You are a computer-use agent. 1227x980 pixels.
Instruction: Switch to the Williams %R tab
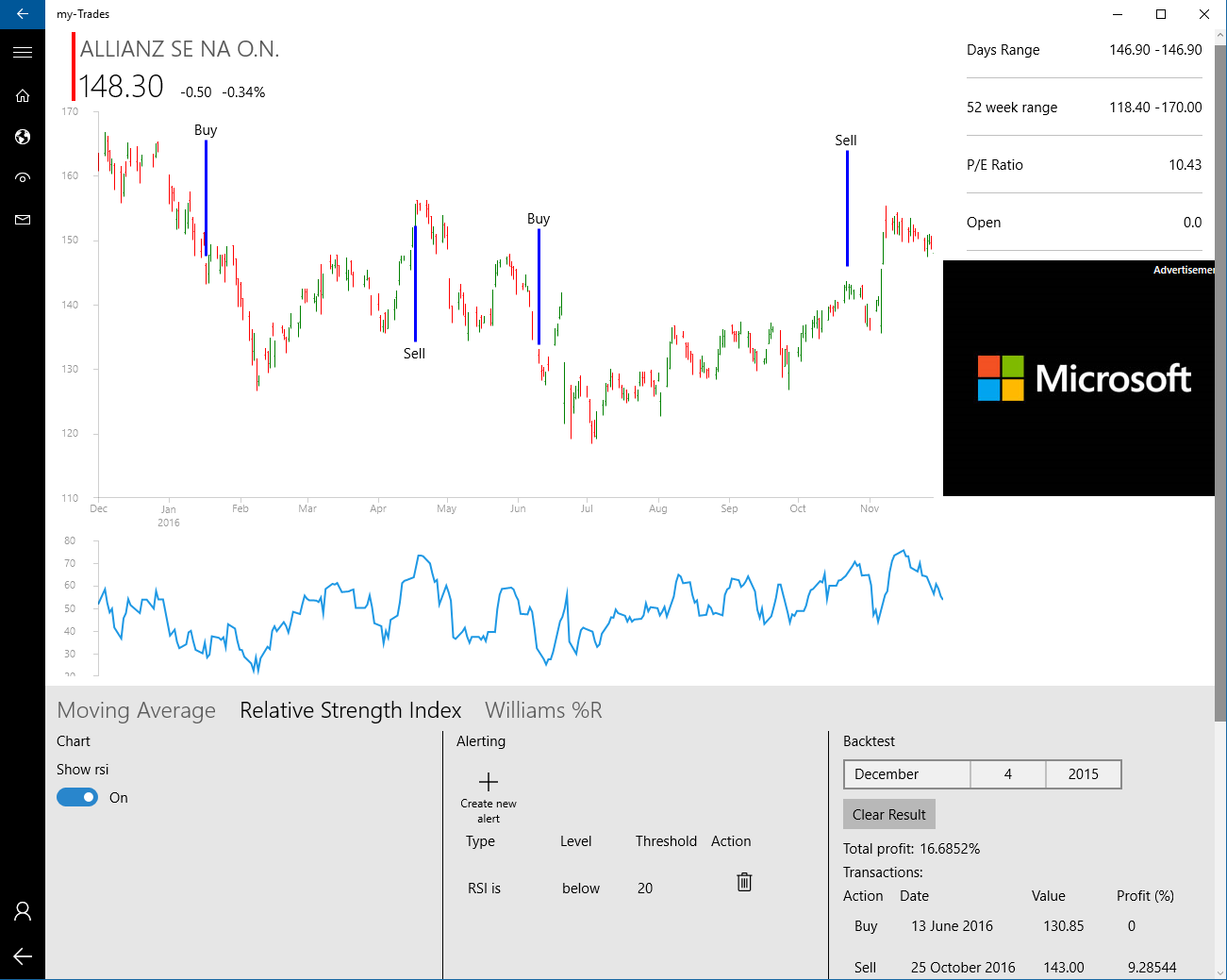coord(543,710)
